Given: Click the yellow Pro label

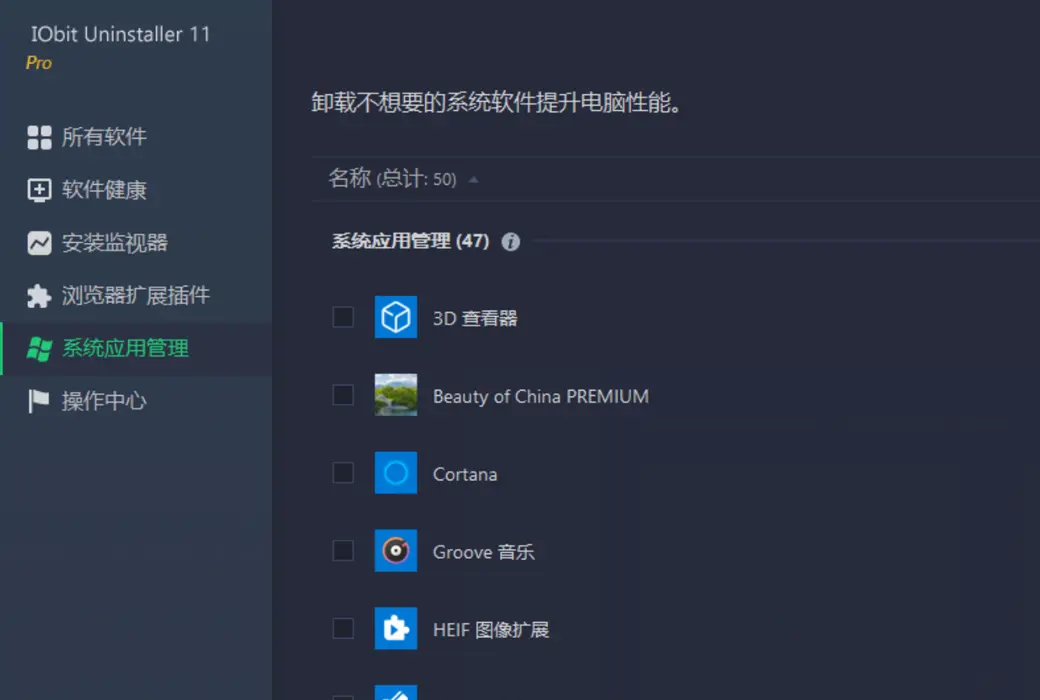Looking at the screenshot, I should (38, 63).
